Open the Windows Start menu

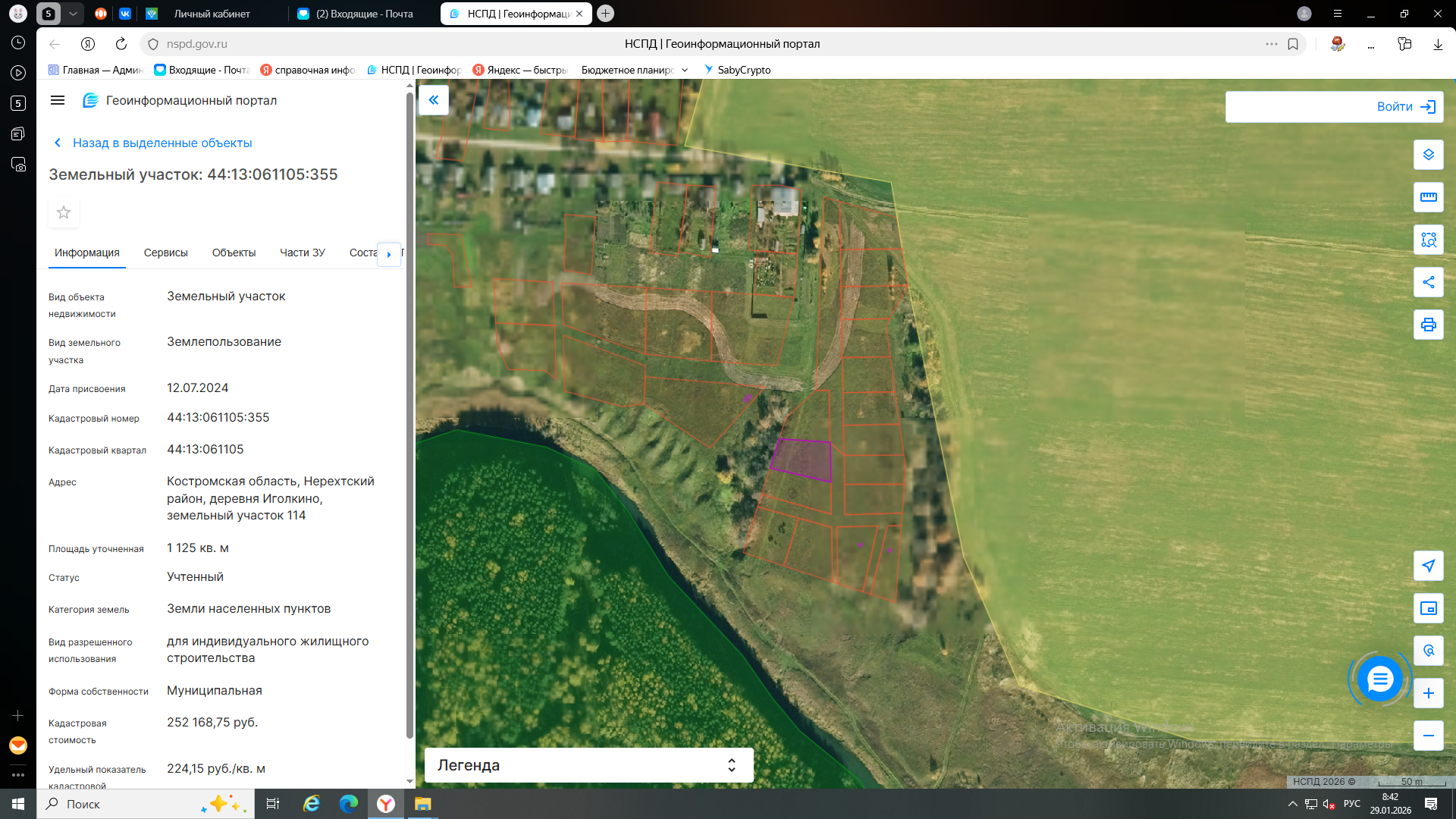[18, 804]
